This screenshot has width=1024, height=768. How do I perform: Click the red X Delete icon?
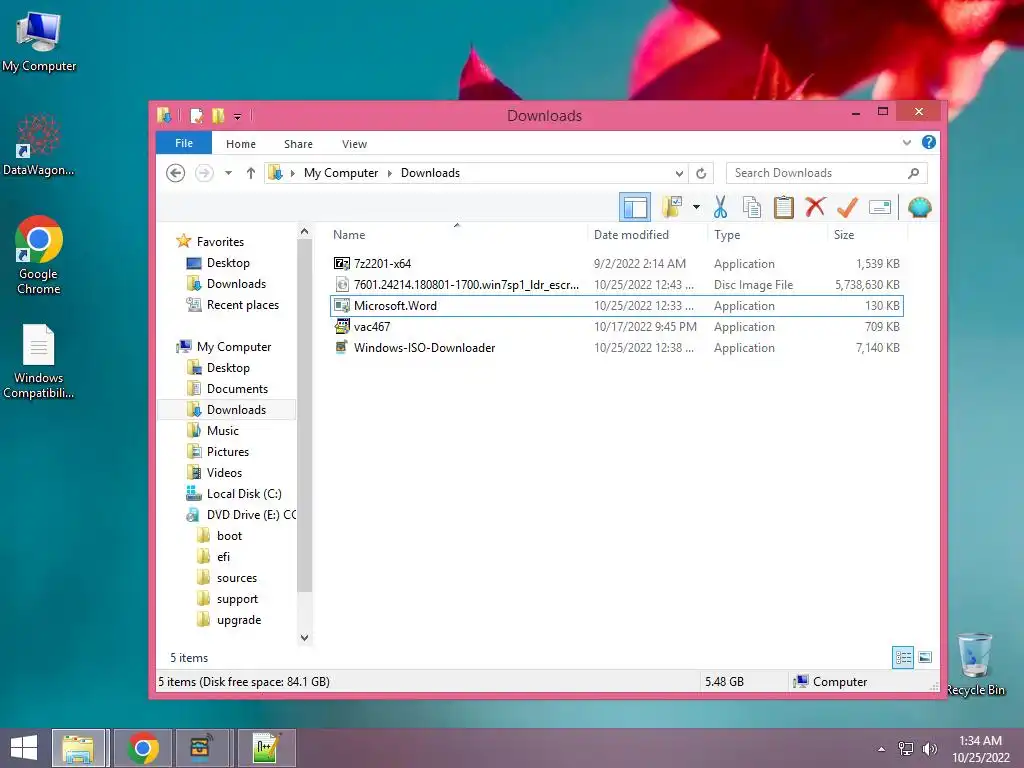click(x=815, y=207)
